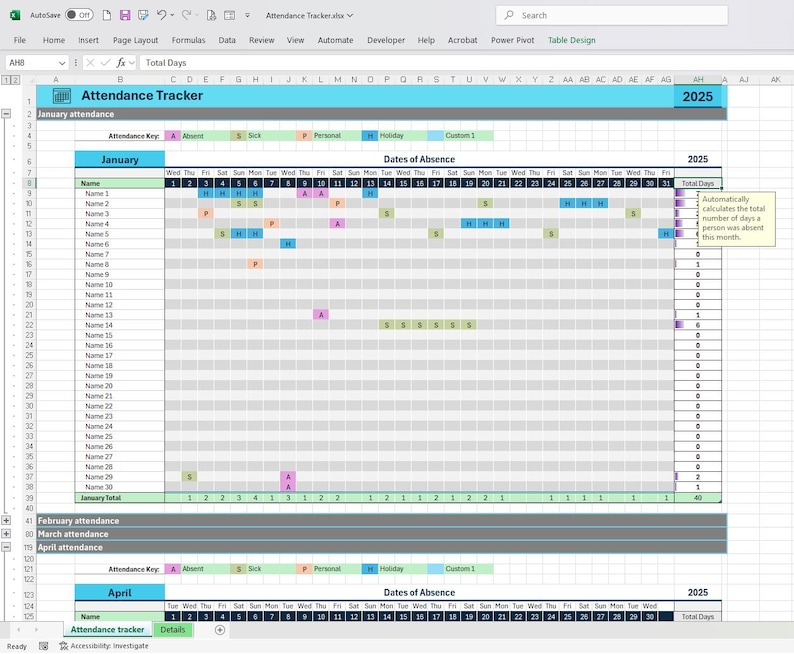Open the Automate tab
This screenshot has width=794, height=654.
335,40
